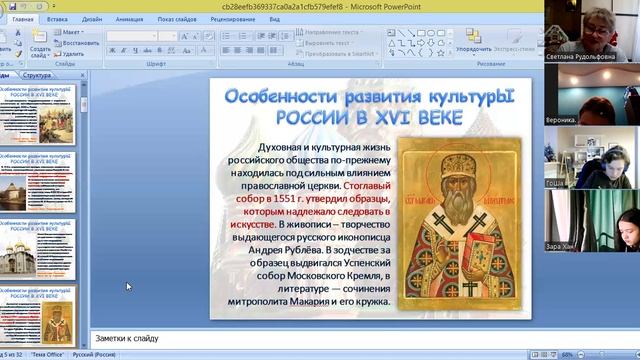
Task: Decrease list indent level
Action: click(x=261, y=36)
